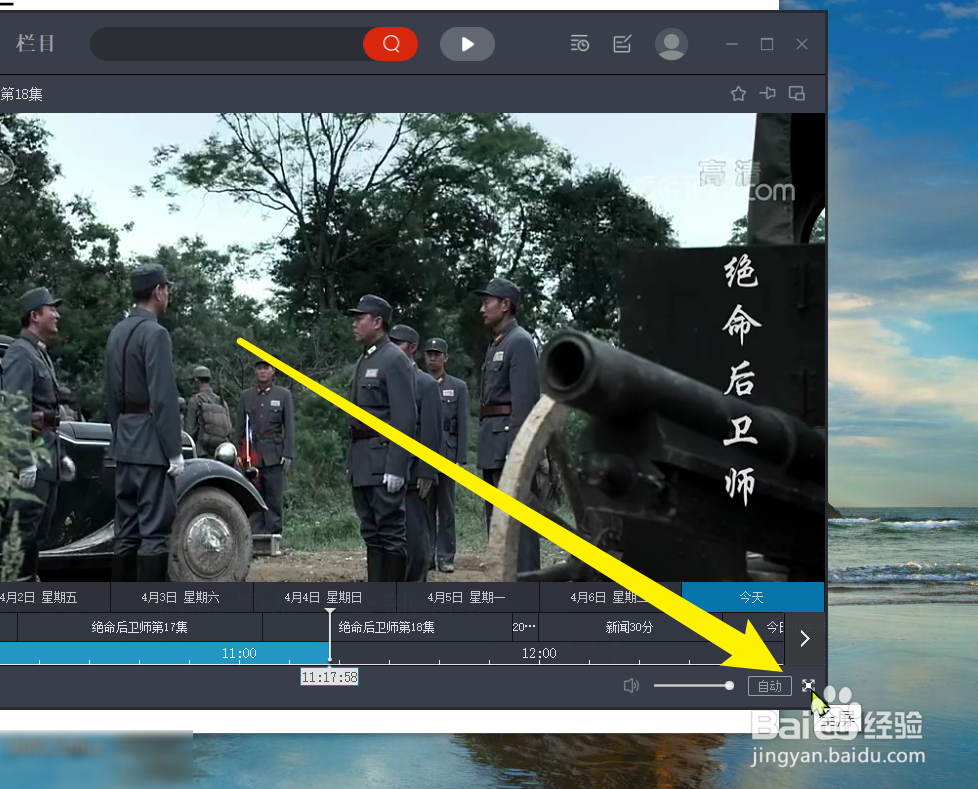
Task: Open the user account avatar
Action: tap(671, 44)
